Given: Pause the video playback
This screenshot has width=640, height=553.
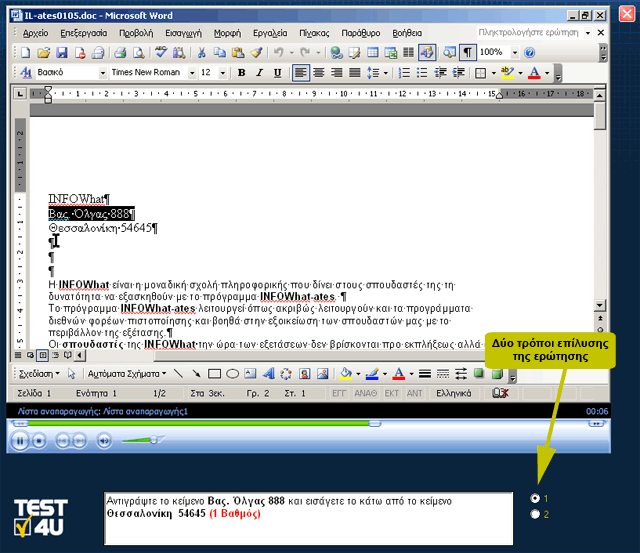Looking at the screenshot, I should tap(19, 441).
